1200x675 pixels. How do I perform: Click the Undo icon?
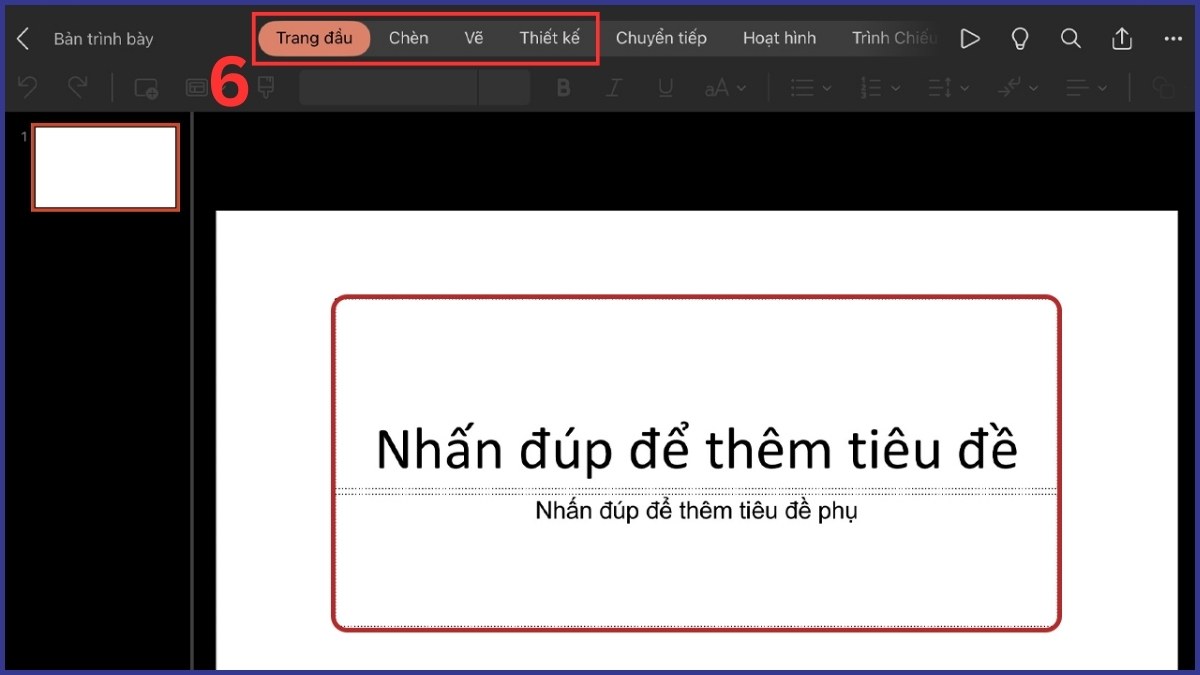point(27,87)
